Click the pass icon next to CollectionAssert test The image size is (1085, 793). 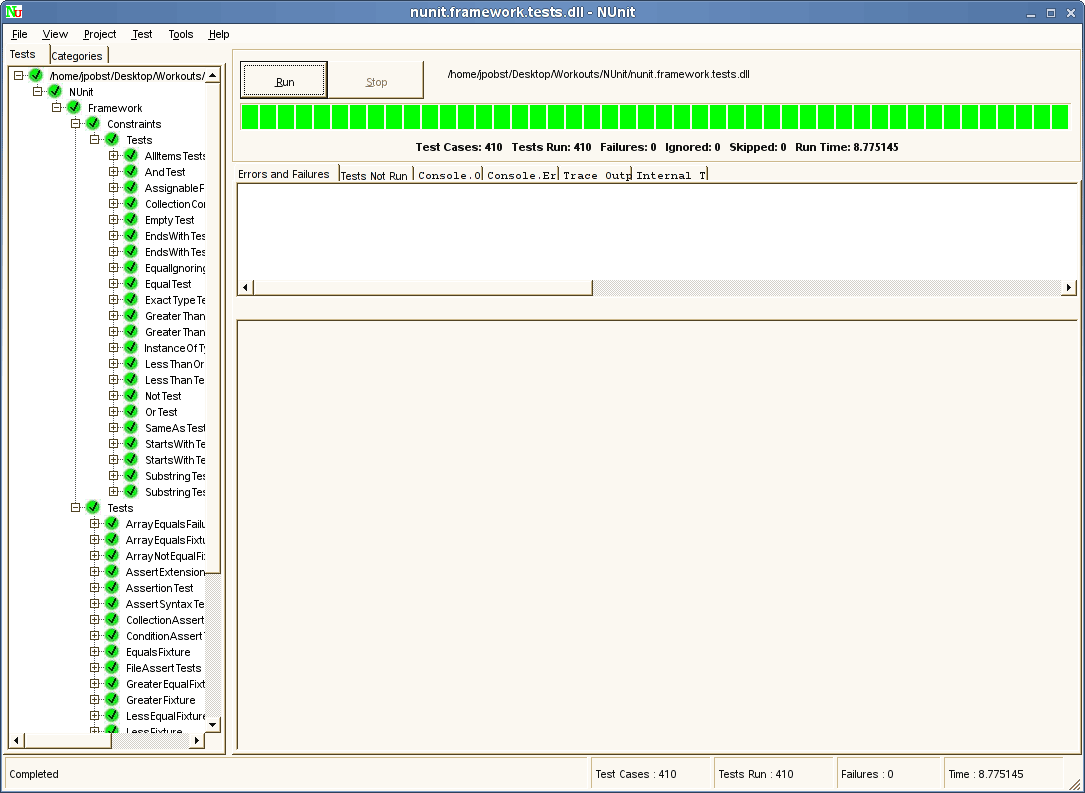[x=112, y=619]
